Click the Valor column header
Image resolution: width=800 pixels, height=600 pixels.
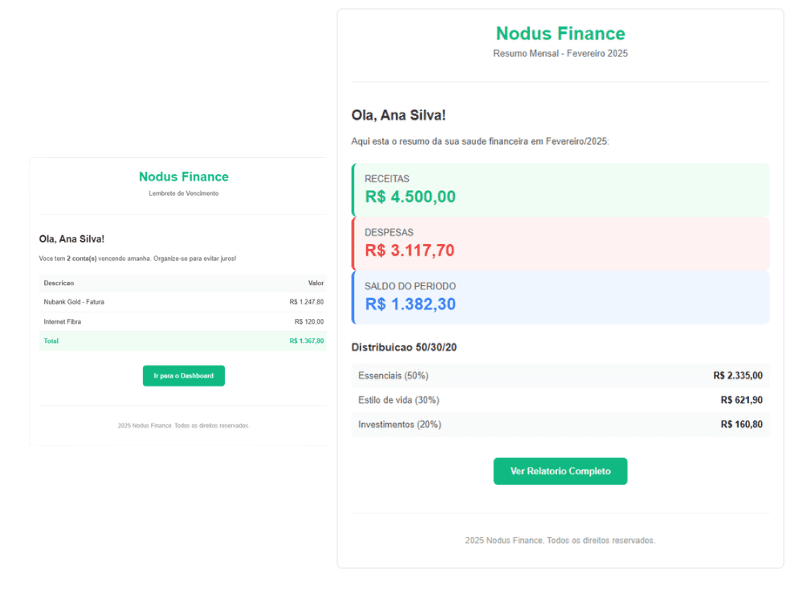point(316,283)
